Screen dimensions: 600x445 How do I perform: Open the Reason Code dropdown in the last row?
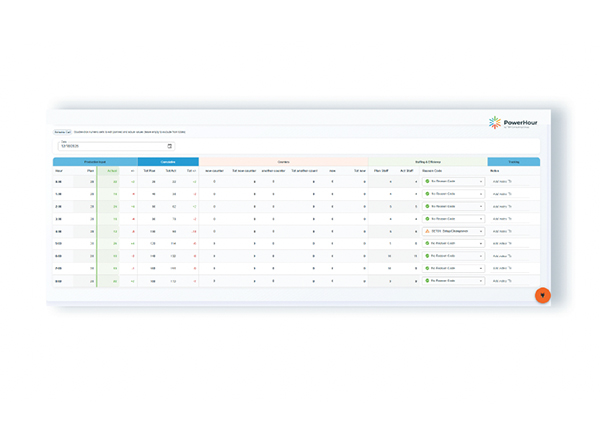pyautogui.click(x=480, y=281)
